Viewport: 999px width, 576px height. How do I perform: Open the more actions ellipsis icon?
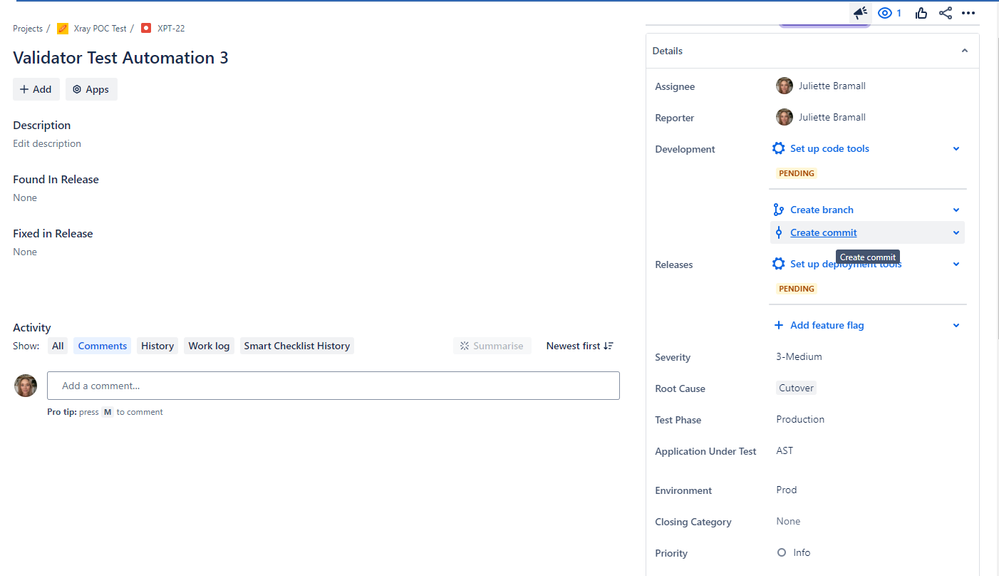968,12
